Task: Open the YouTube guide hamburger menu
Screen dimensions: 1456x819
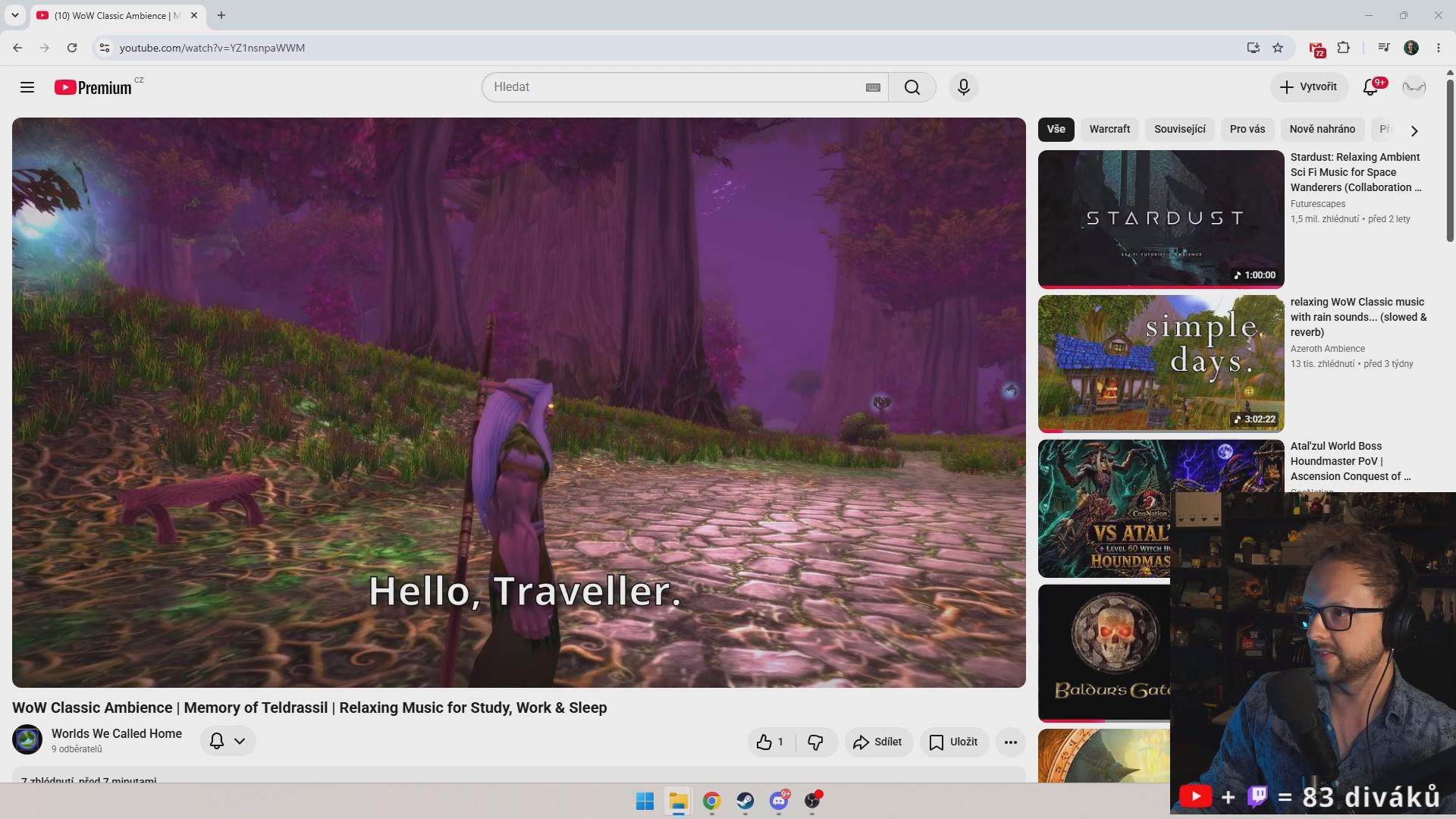Action: 27,87
